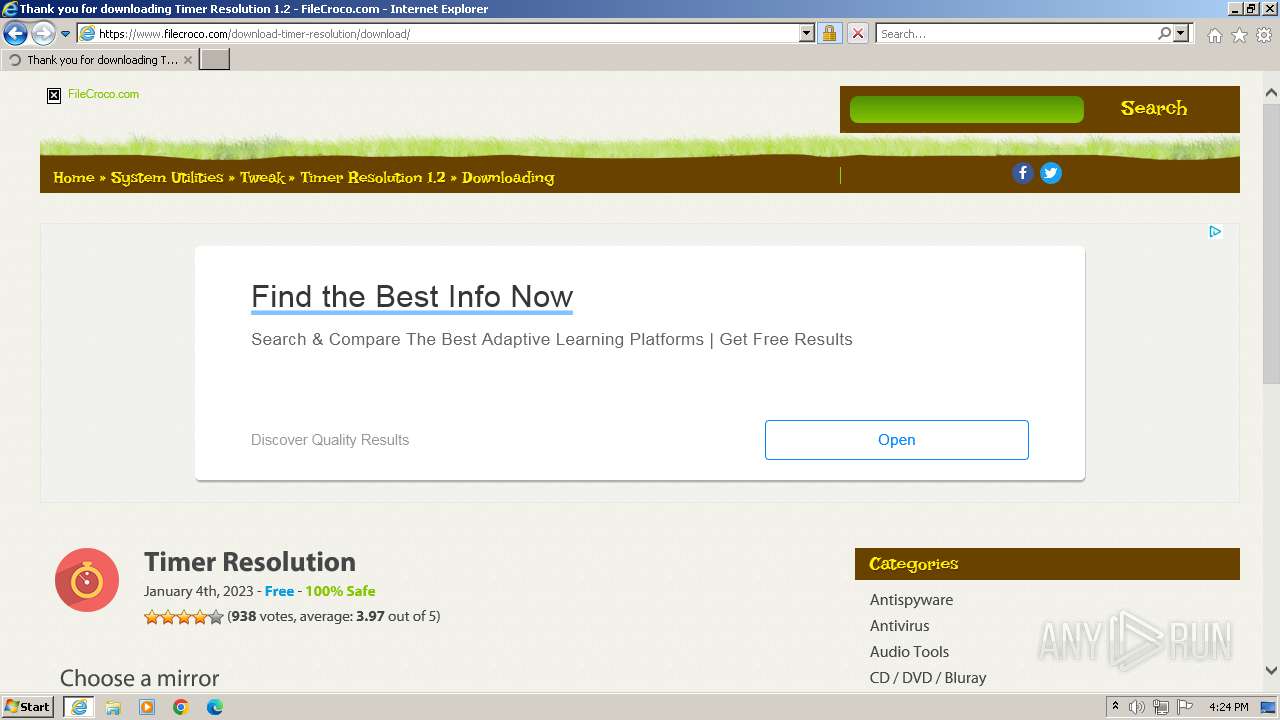Click the browser Search box
Viewport: 1280px width, 720px height.
[1016, 34]
